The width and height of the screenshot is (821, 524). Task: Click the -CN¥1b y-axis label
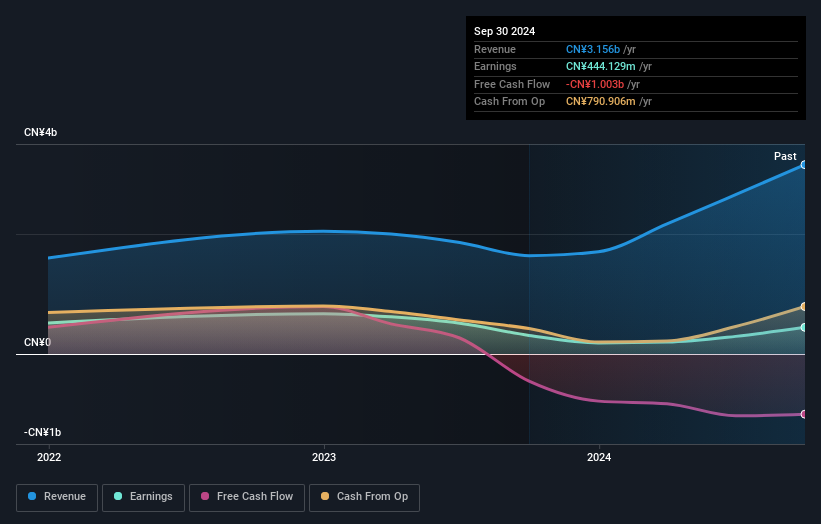(42, 432)
